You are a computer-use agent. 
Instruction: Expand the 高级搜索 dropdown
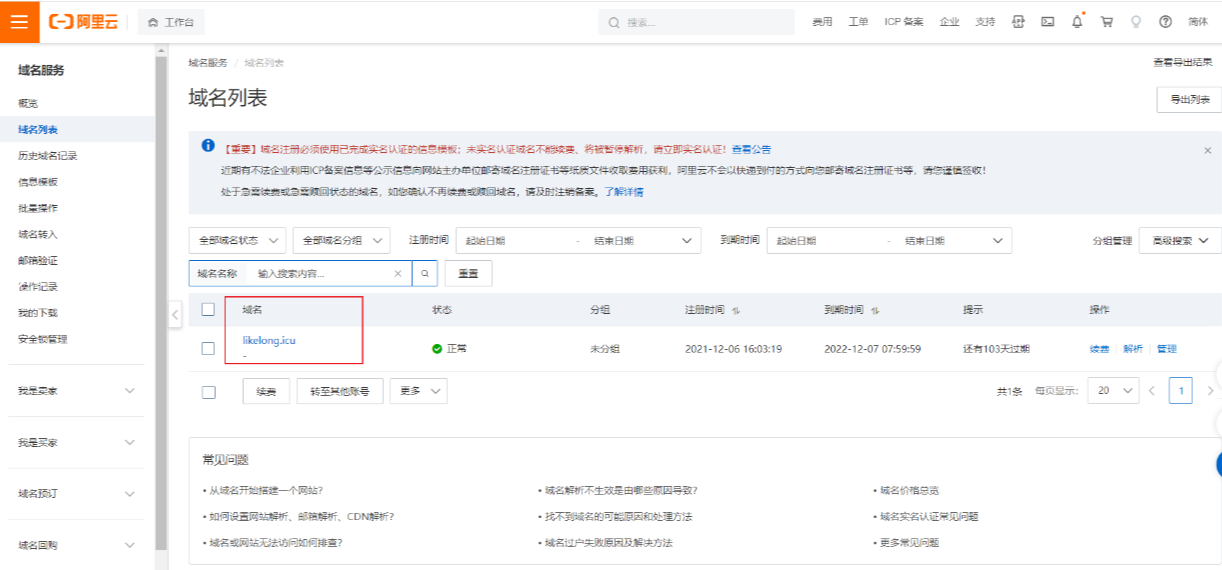pos(1180,241)
